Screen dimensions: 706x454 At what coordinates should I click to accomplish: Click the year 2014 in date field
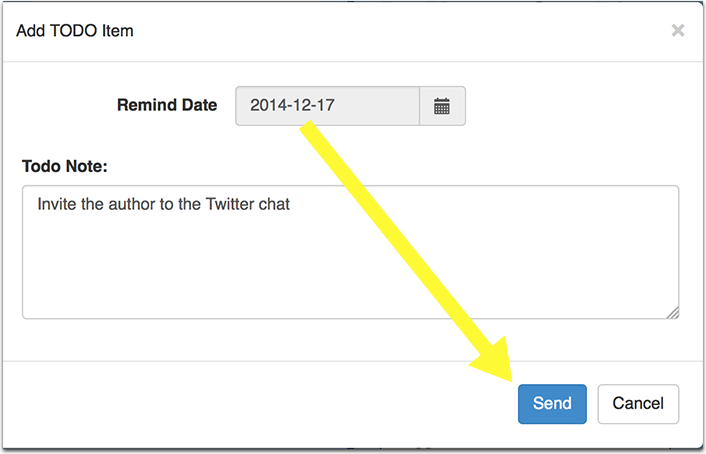pos(267,105)
